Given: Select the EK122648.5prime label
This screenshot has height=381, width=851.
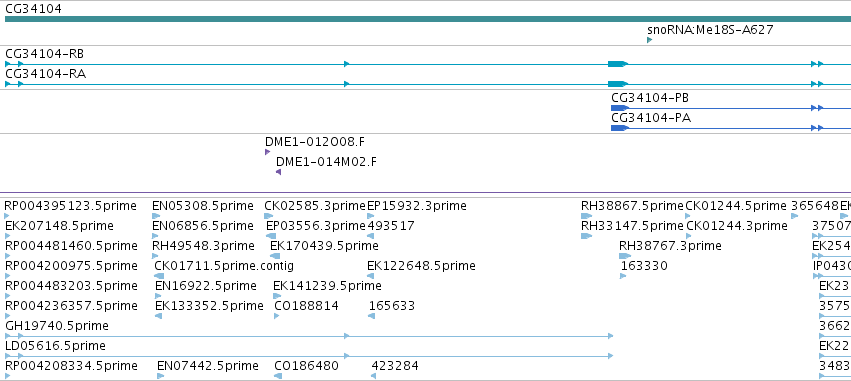Looking at the screenshot, I should [x=421, y=266].
